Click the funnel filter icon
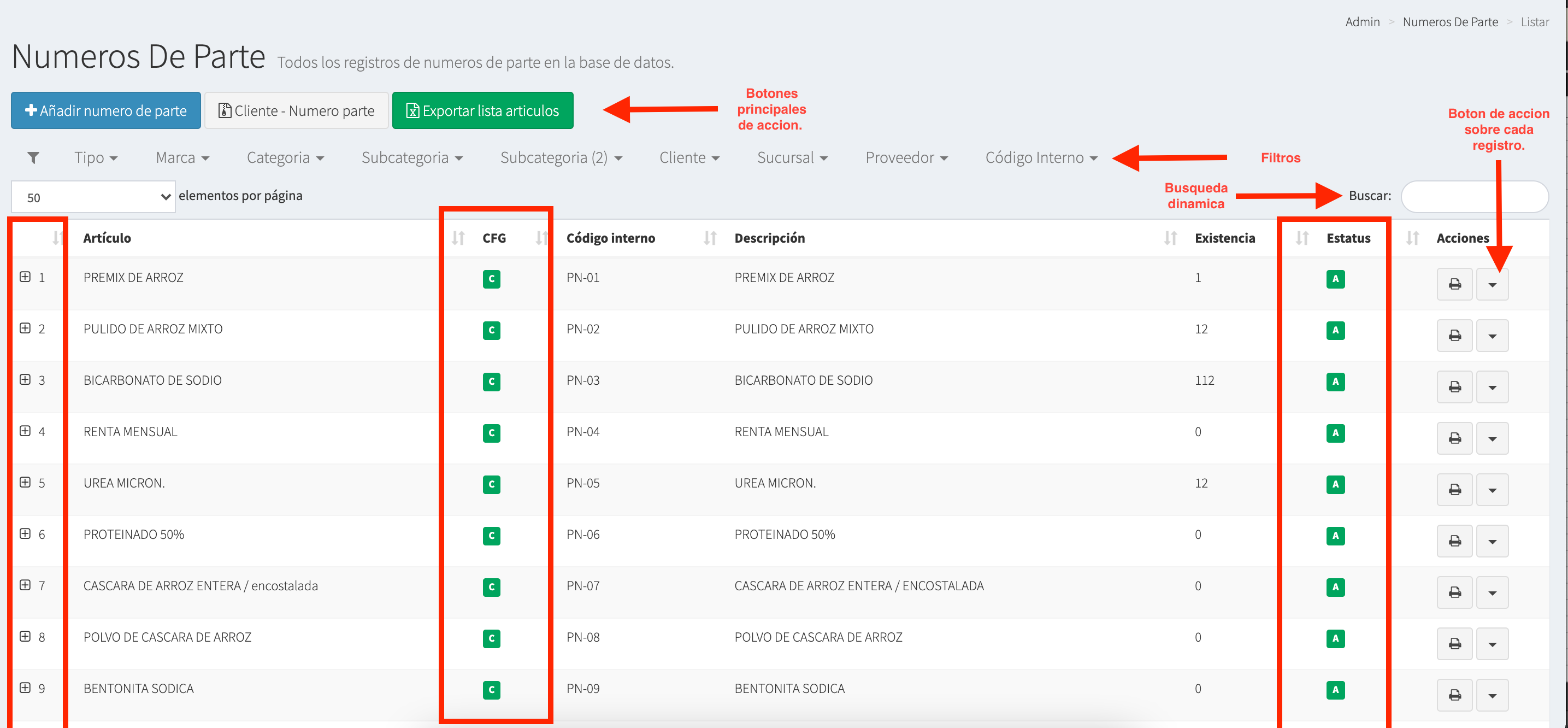The width and height of the screenshot is (1568, 728). (x=33, y=157)
